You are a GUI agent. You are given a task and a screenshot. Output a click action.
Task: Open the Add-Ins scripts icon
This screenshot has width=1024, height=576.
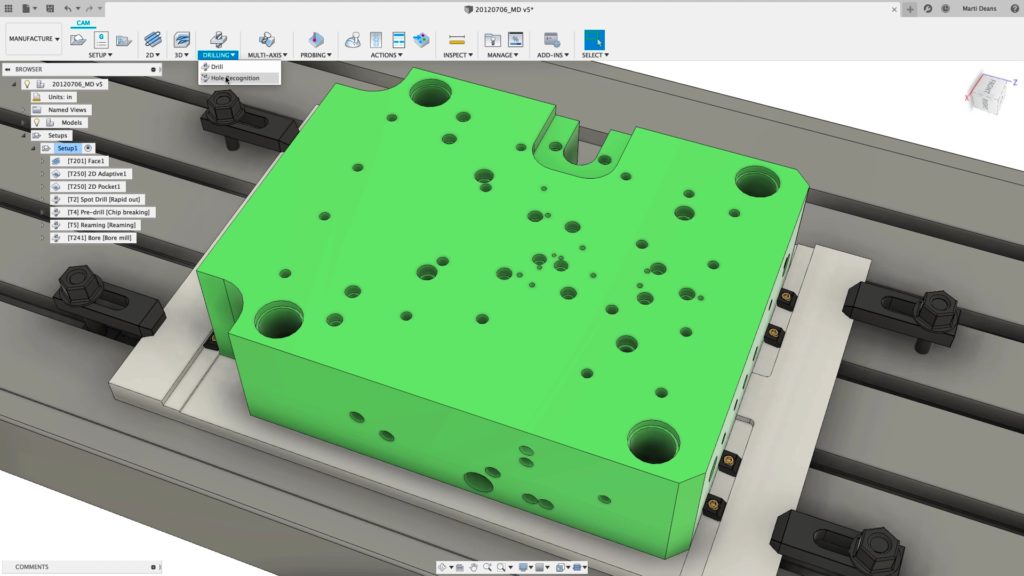[x=551, y=40]
